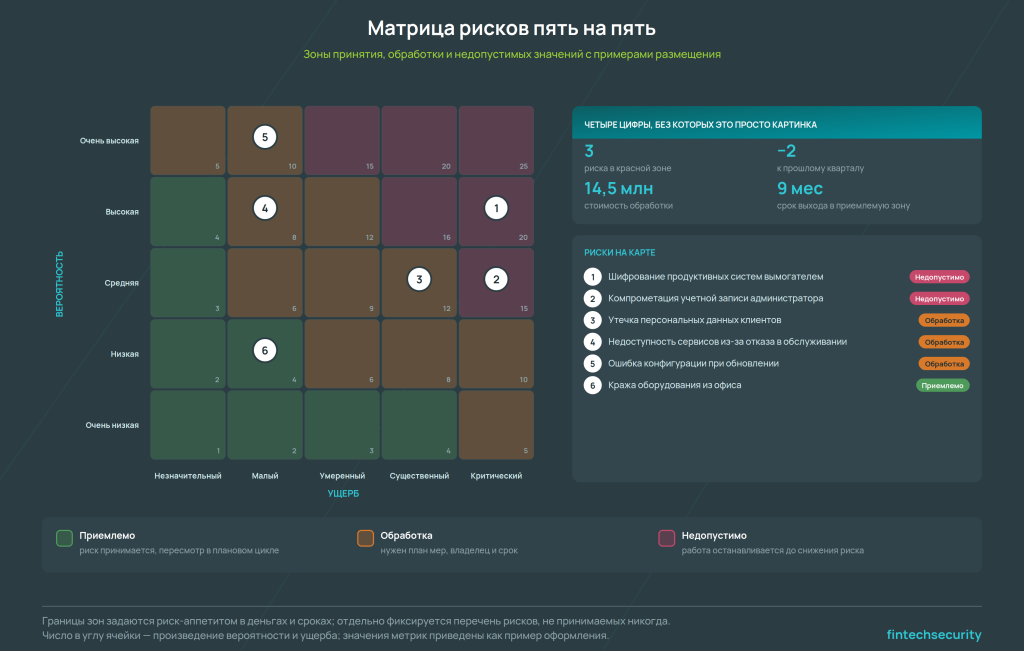Click list number badge 5 beside Ошибка конфигурации
The height and width of the screenshot is (651, 1024).
tap(592, 364)
